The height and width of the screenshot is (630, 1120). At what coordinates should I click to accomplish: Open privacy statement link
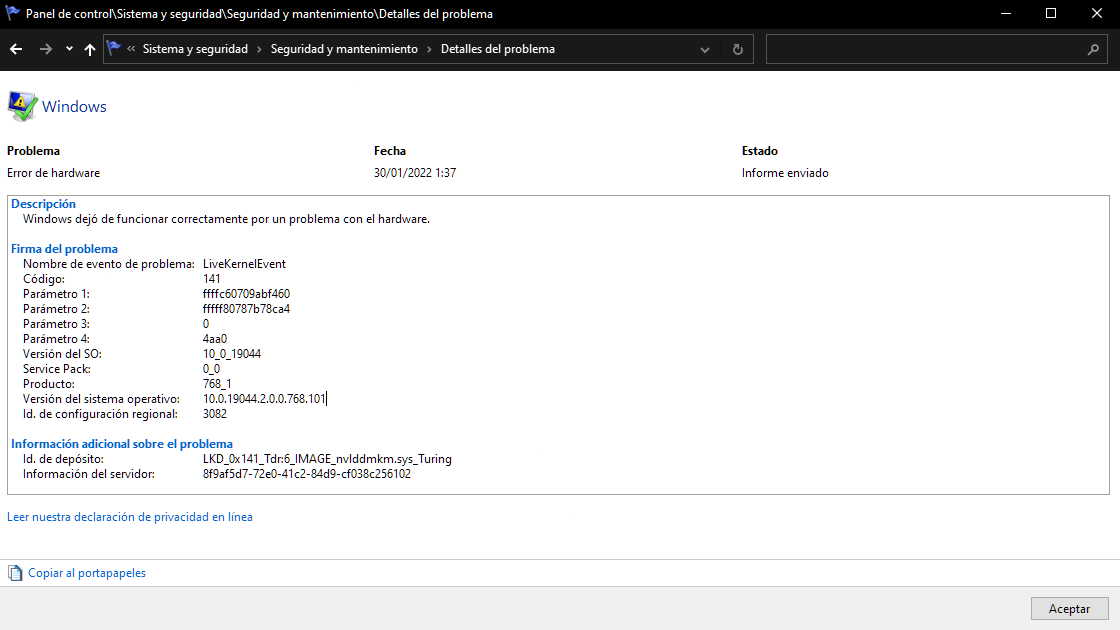pyautogui.click(x=129, y=516)
